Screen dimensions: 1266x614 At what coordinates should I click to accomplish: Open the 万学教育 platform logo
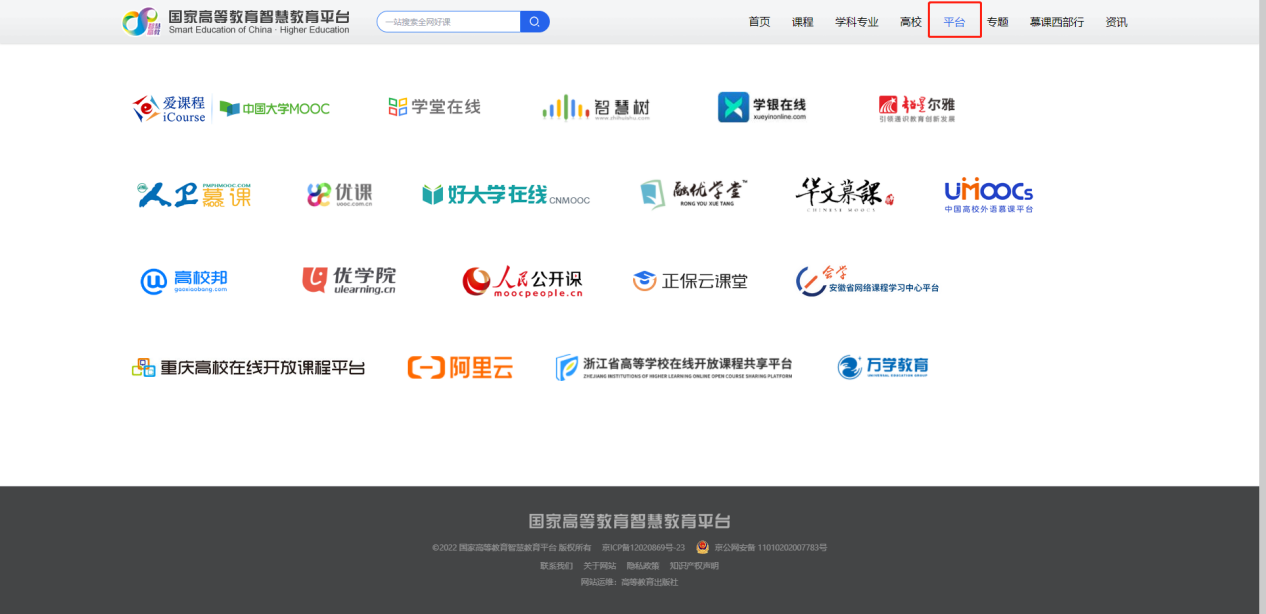click(883, 367)
